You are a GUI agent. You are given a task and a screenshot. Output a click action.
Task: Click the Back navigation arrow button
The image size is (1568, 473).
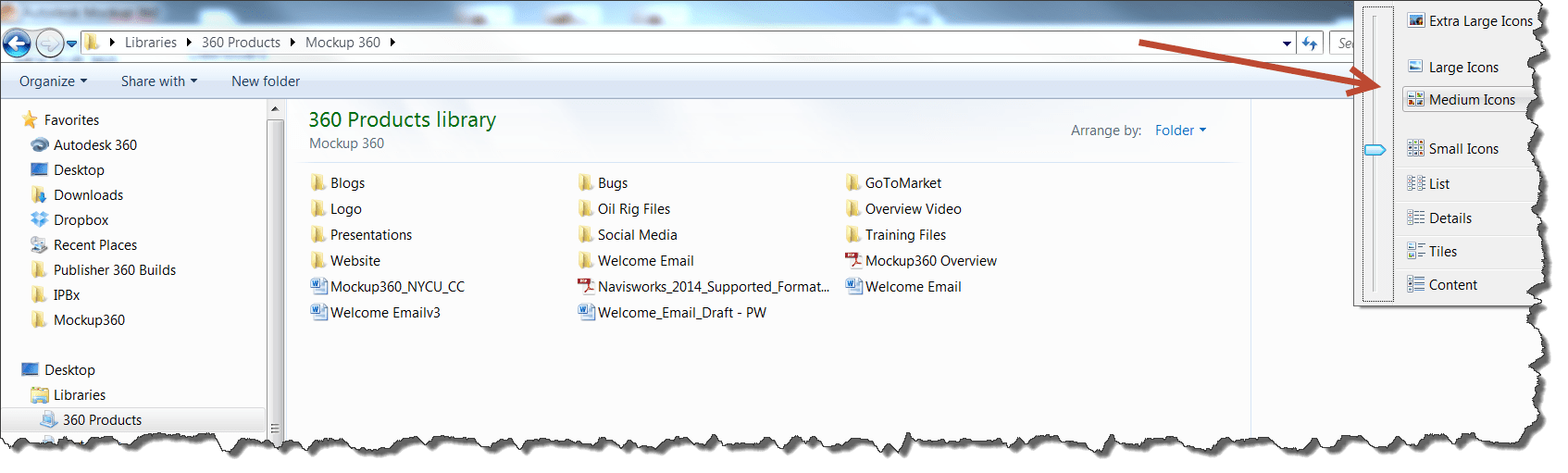pyautogui.click(x=17, y=43)
